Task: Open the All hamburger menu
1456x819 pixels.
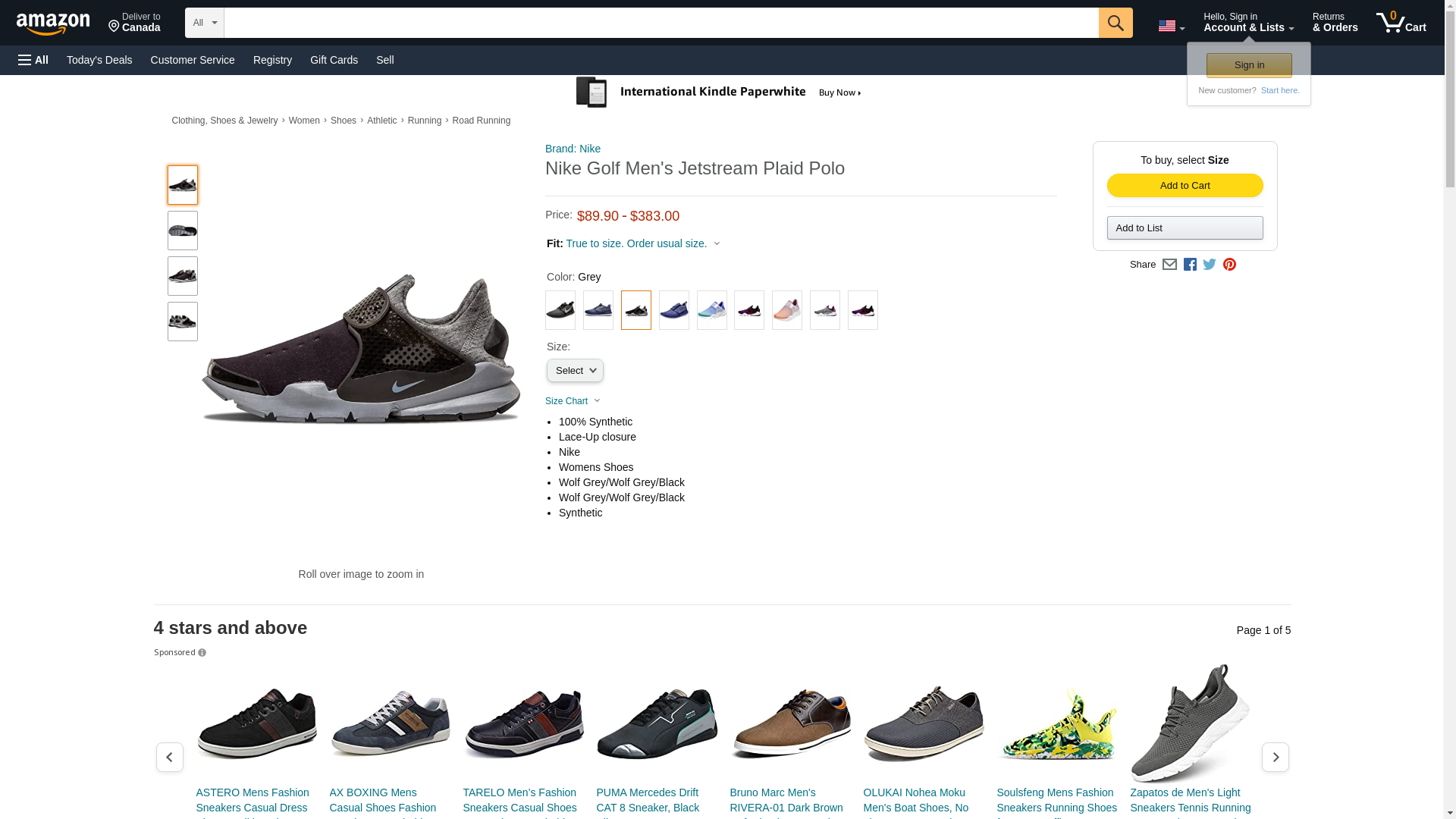Action: [x=33, y=60]
